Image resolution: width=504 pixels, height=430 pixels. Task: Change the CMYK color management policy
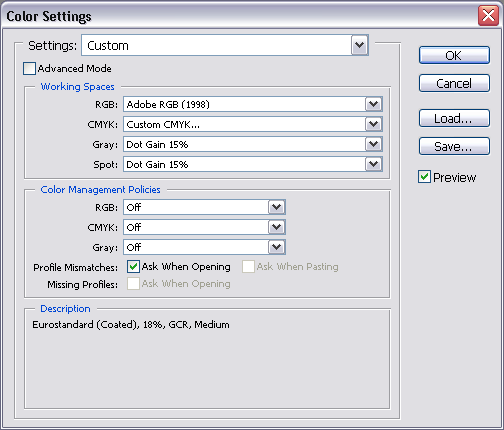pyautogui.click(x=204, y=227)
